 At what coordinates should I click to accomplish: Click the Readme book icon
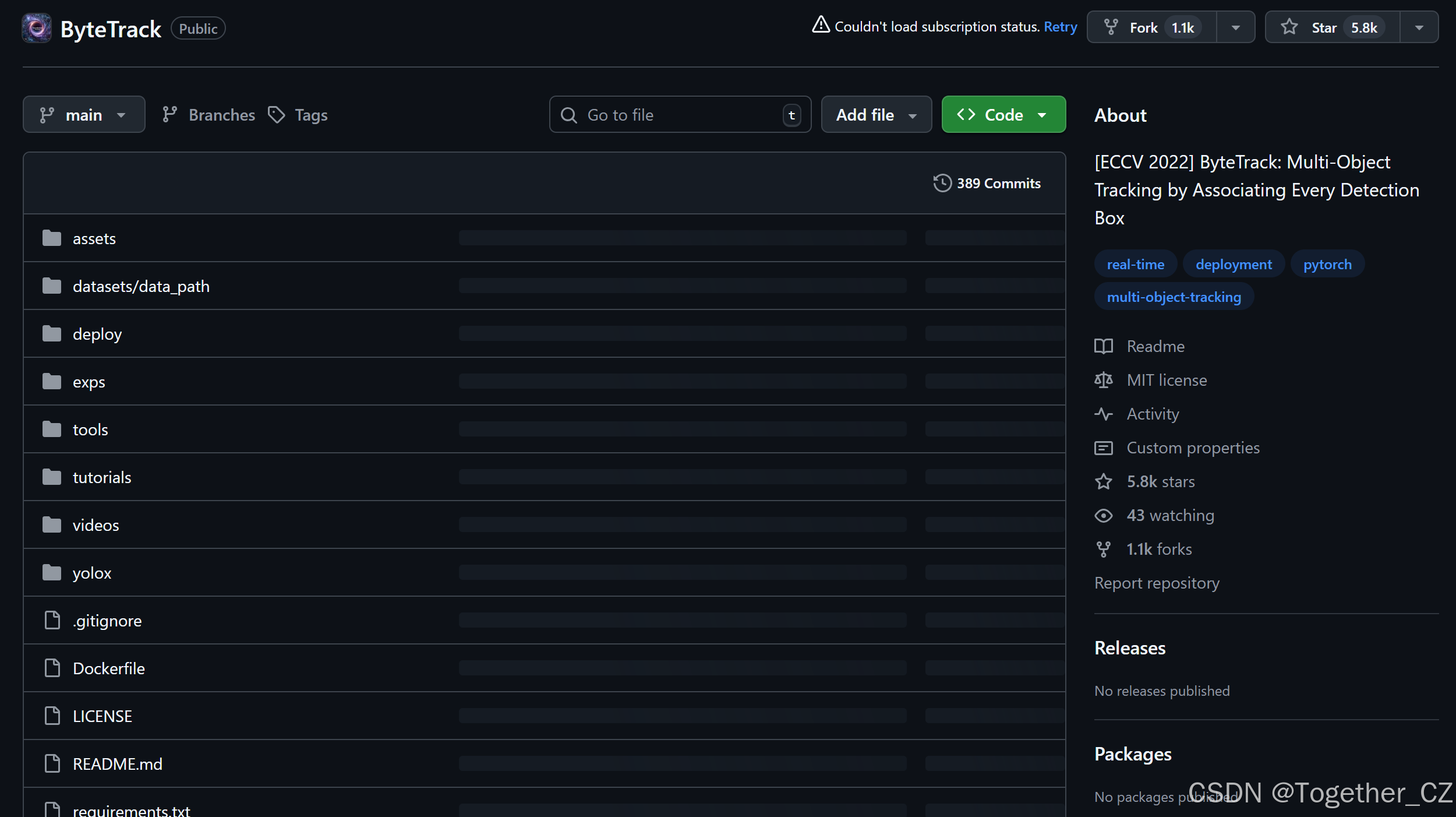pyautogui.click(x=1103, y=346)
